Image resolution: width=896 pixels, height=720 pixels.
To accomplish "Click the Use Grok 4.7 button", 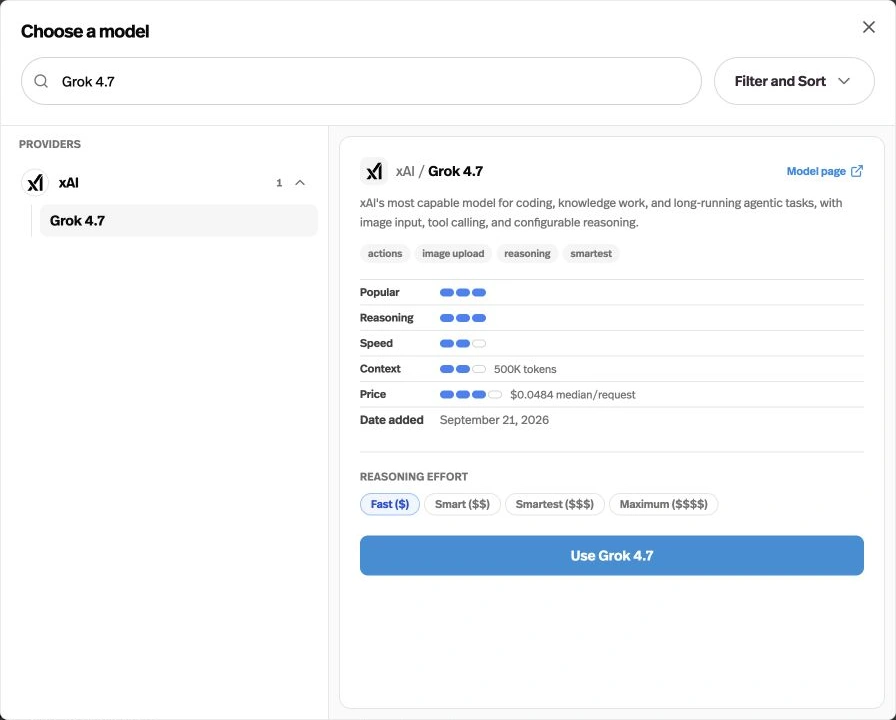I will tap(611, 555).
